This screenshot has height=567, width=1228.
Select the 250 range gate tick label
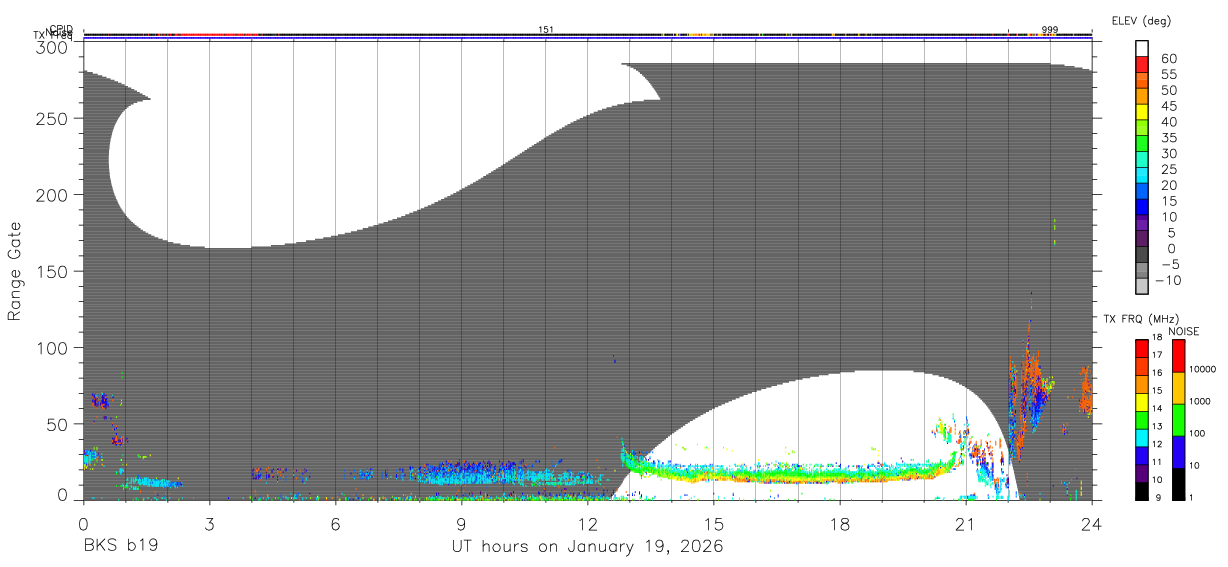[53, 119]
